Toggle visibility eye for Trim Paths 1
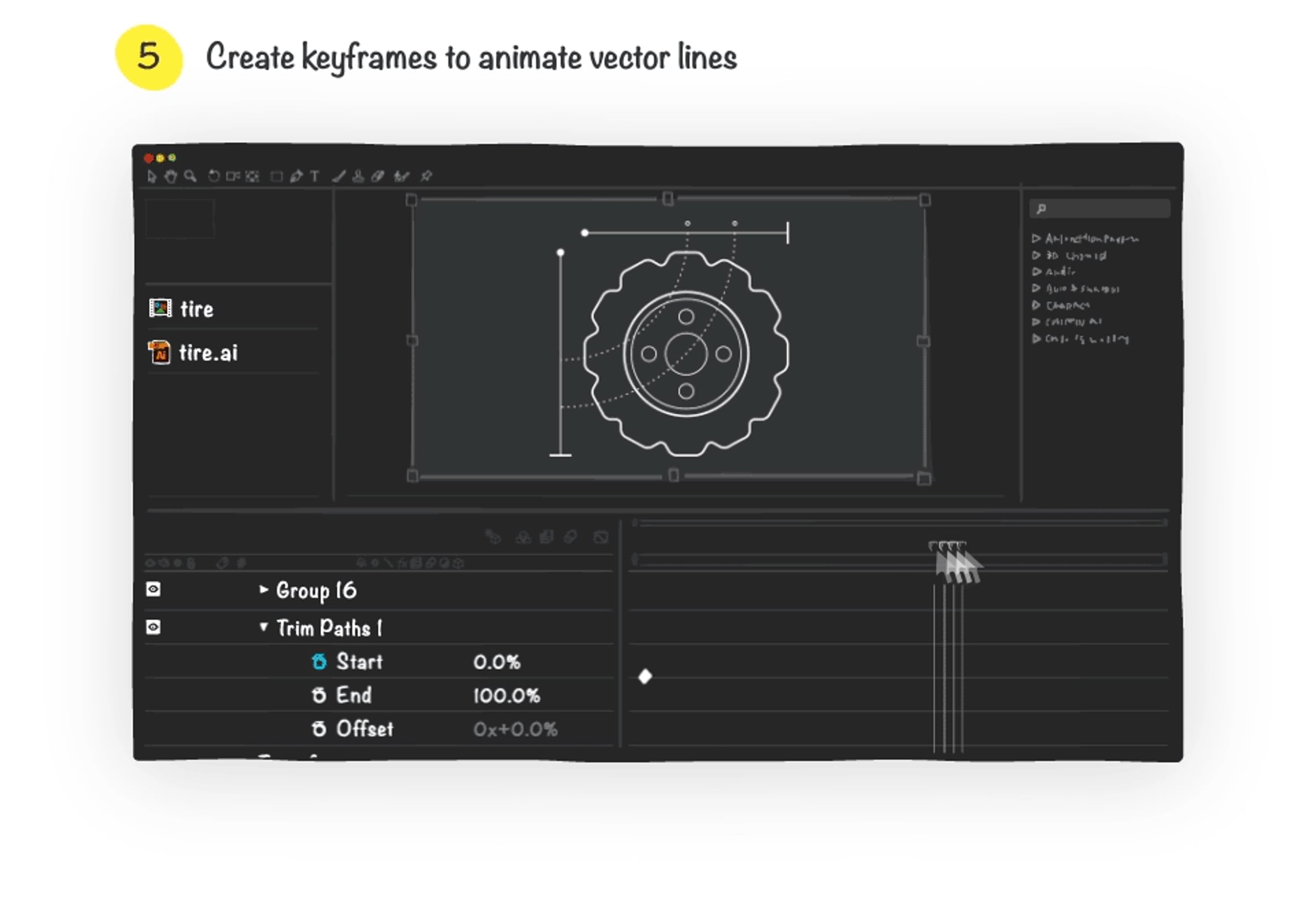The height and width of the screenshot is (905, 1316). [153, 627]
